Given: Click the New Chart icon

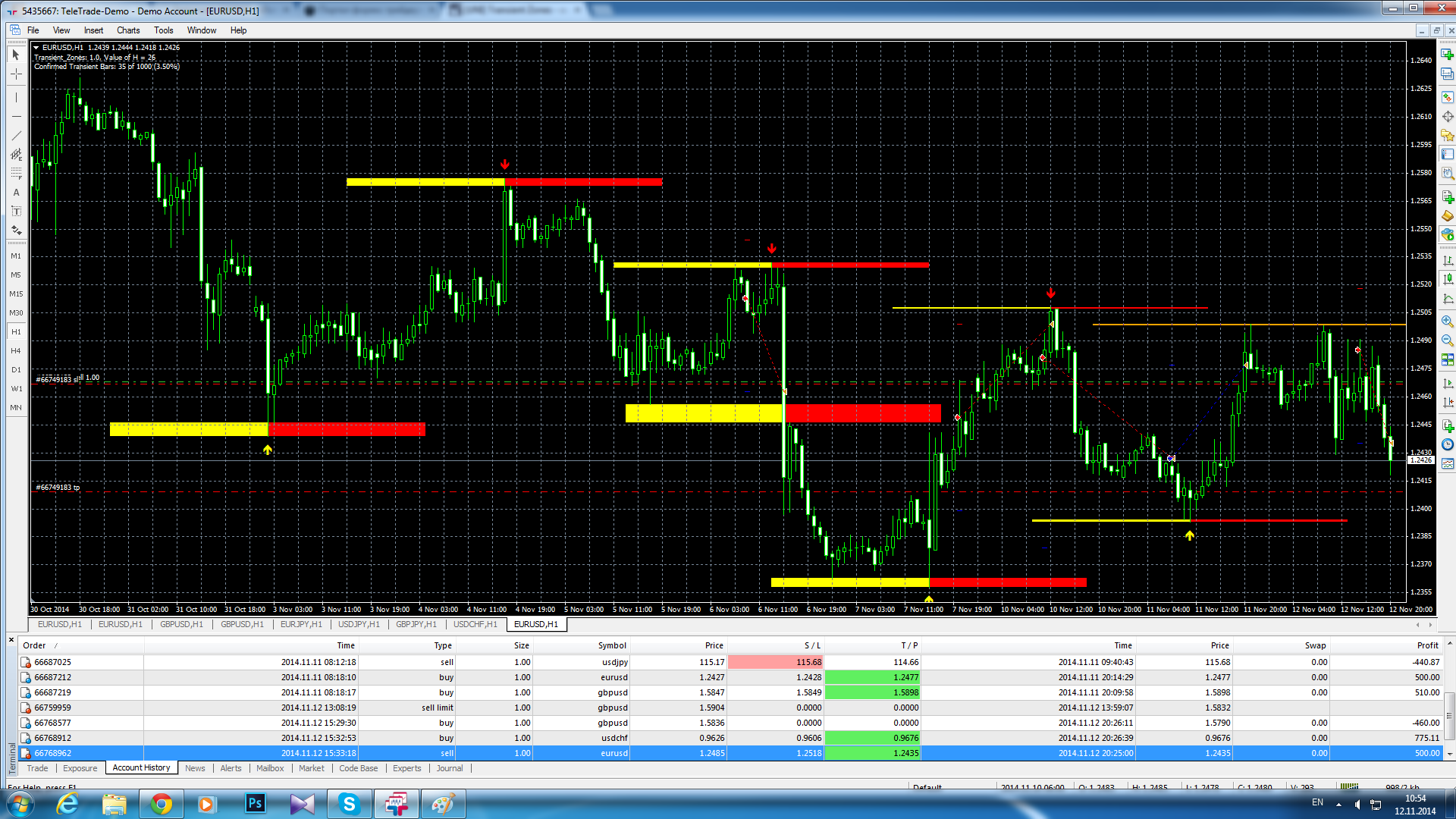Looking at the screenshot, I should click(1448, 55).
